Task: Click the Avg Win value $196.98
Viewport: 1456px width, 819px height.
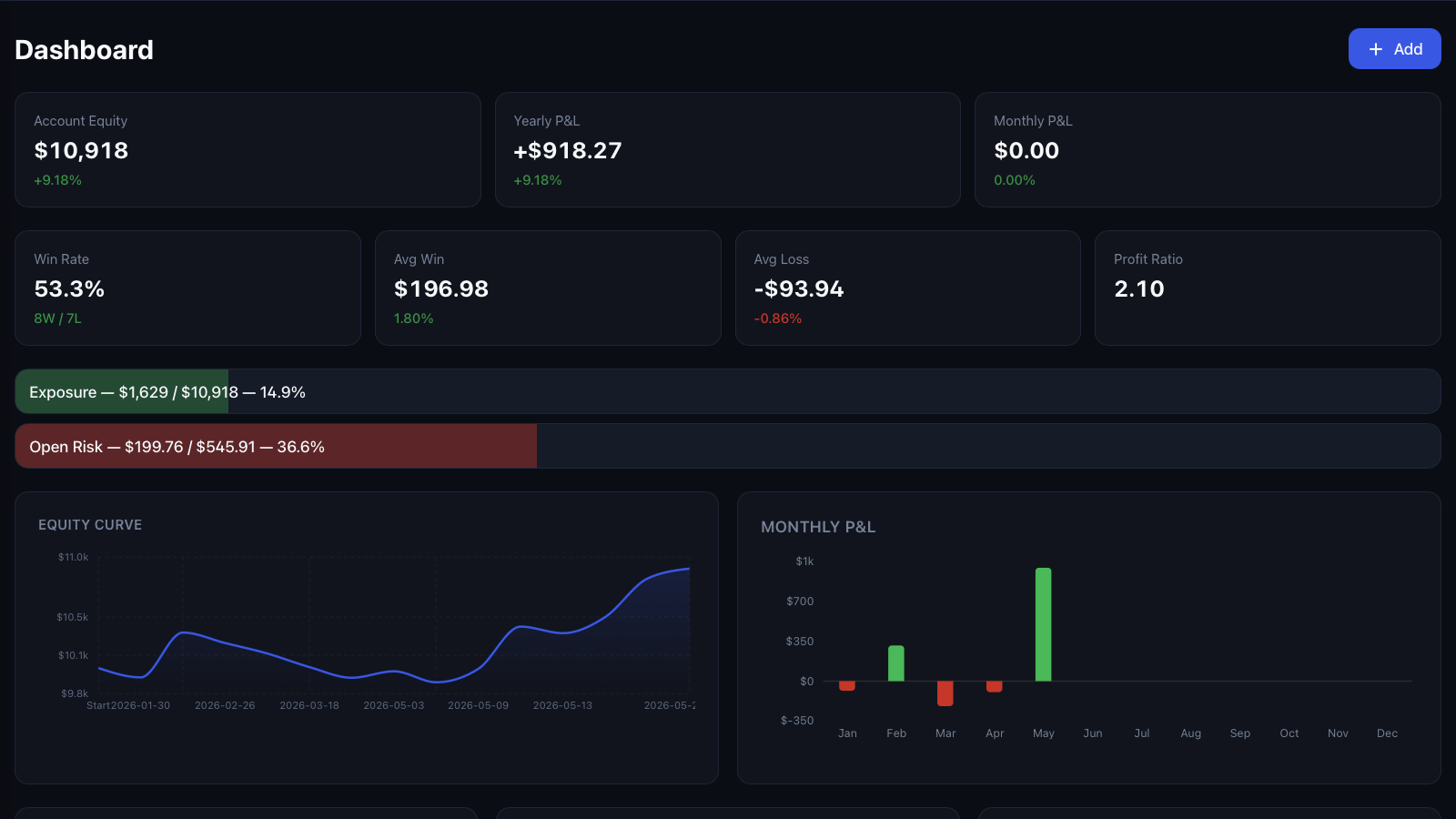Action: click(x=441, y=288)
